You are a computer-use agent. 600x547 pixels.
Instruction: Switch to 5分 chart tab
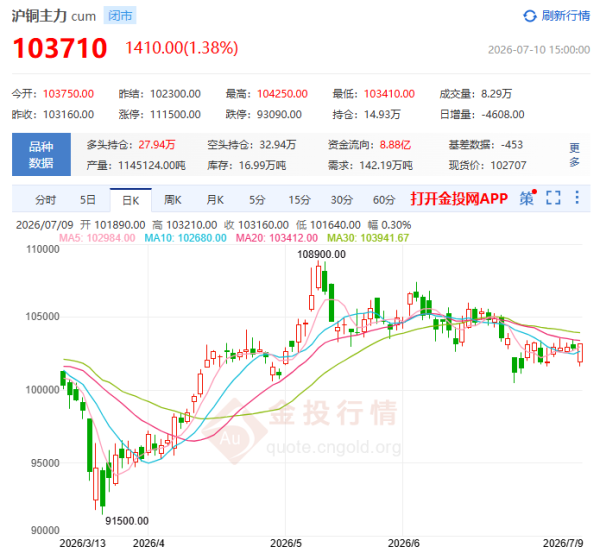pos(257,200)
